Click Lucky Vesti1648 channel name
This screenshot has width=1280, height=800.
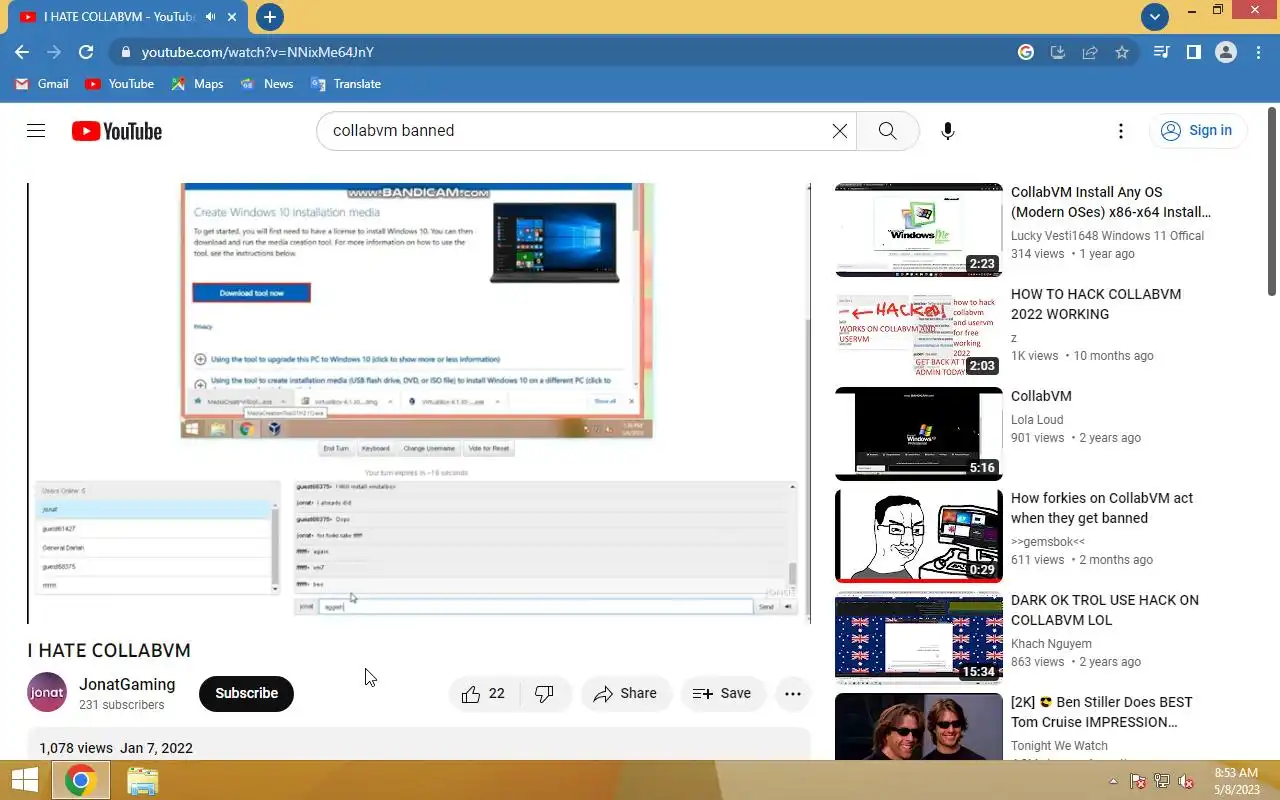pyautogui.click(x=1107, y=236)
